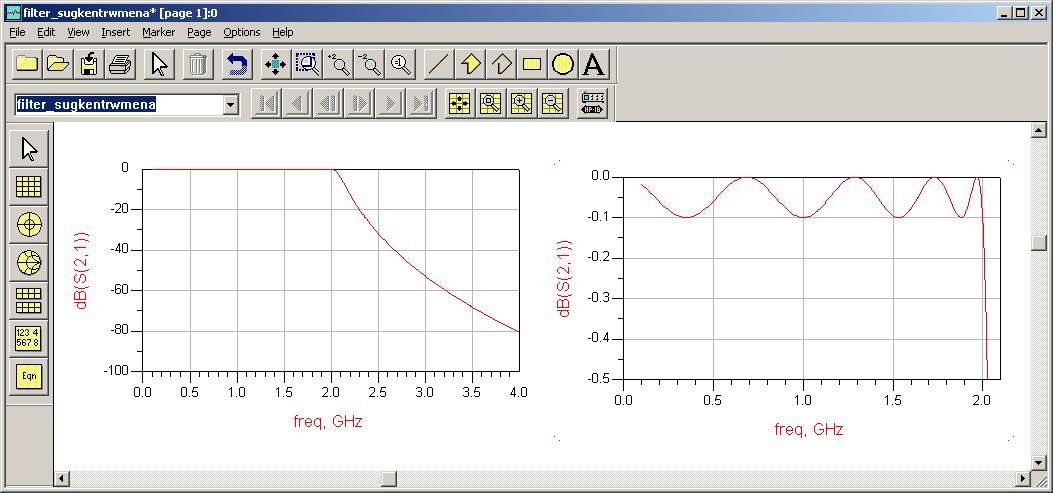Insert a data list with 1234 icon
This screenshot has height=493, width=1053.
[29, 337]
